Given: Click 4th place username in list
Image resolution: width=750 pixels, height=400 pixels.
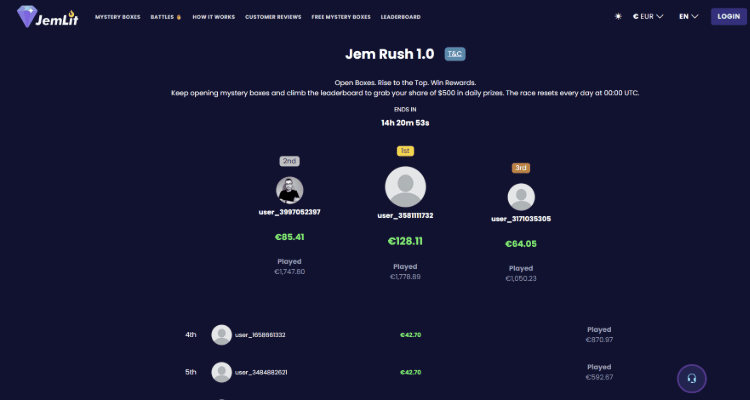Looking at the screenshot, I should click(260, 335).
